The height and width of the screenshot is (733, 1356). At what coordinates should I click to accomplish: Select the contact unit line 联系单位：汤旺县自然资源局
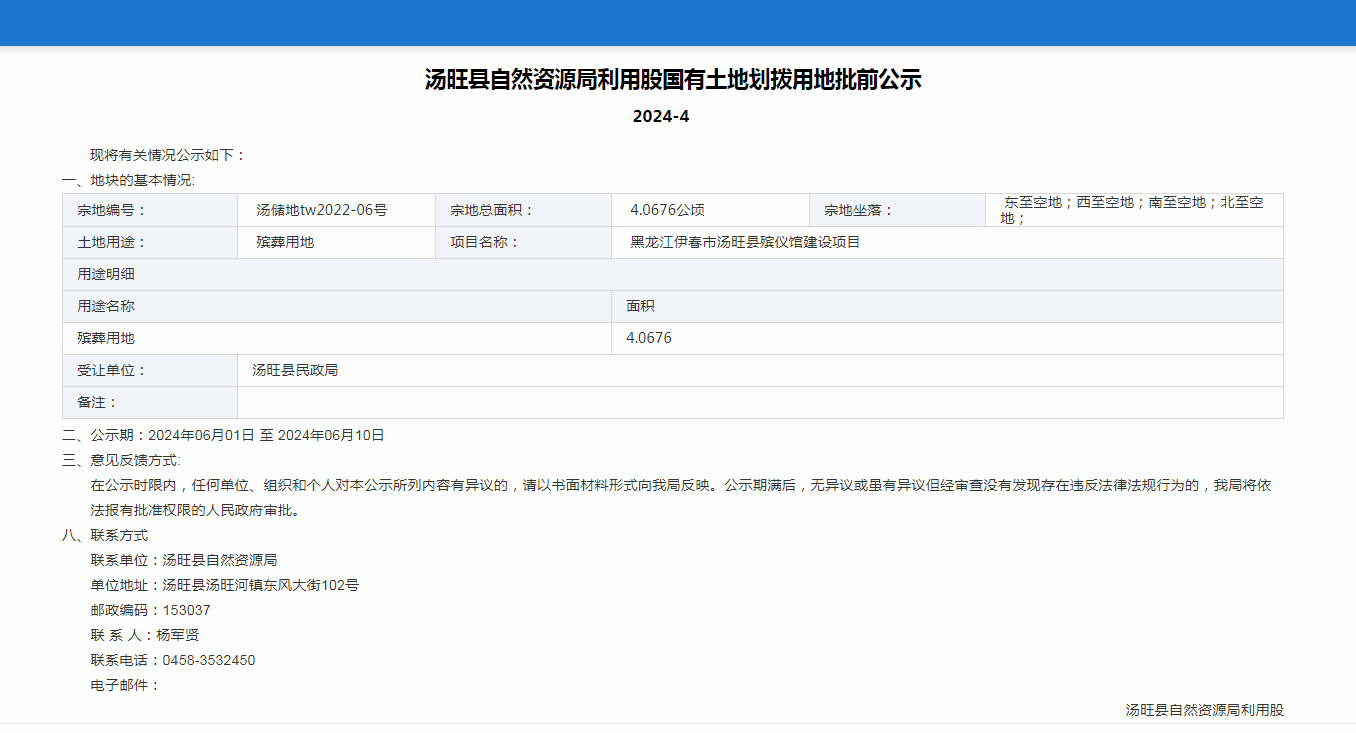(183, 560)
